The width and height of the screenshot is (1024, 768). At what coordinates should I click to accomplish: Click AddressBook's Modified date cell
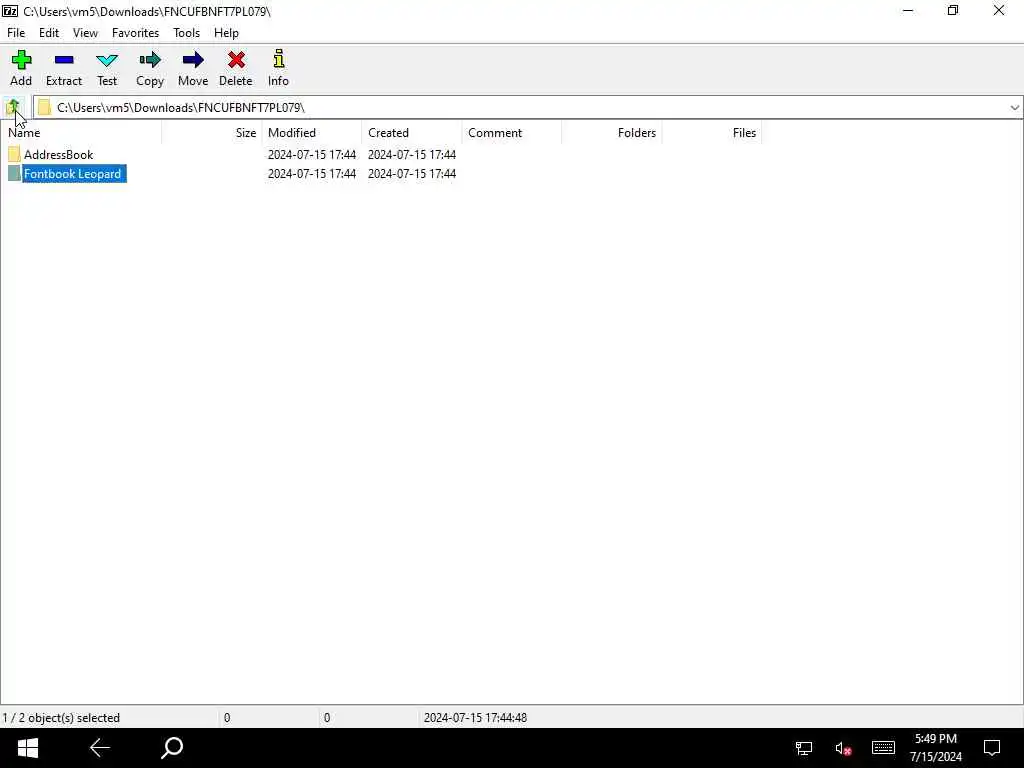pos(312,155)
